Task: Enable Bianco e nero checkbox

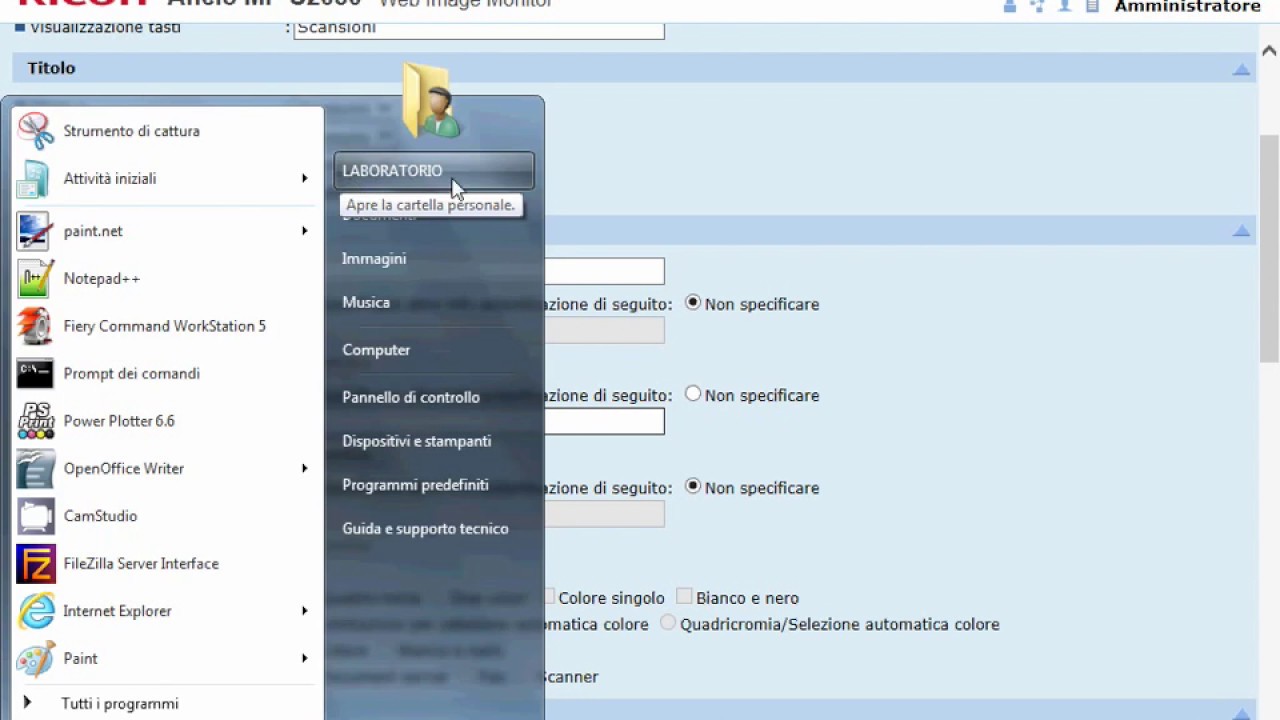Action: point(684,597)
